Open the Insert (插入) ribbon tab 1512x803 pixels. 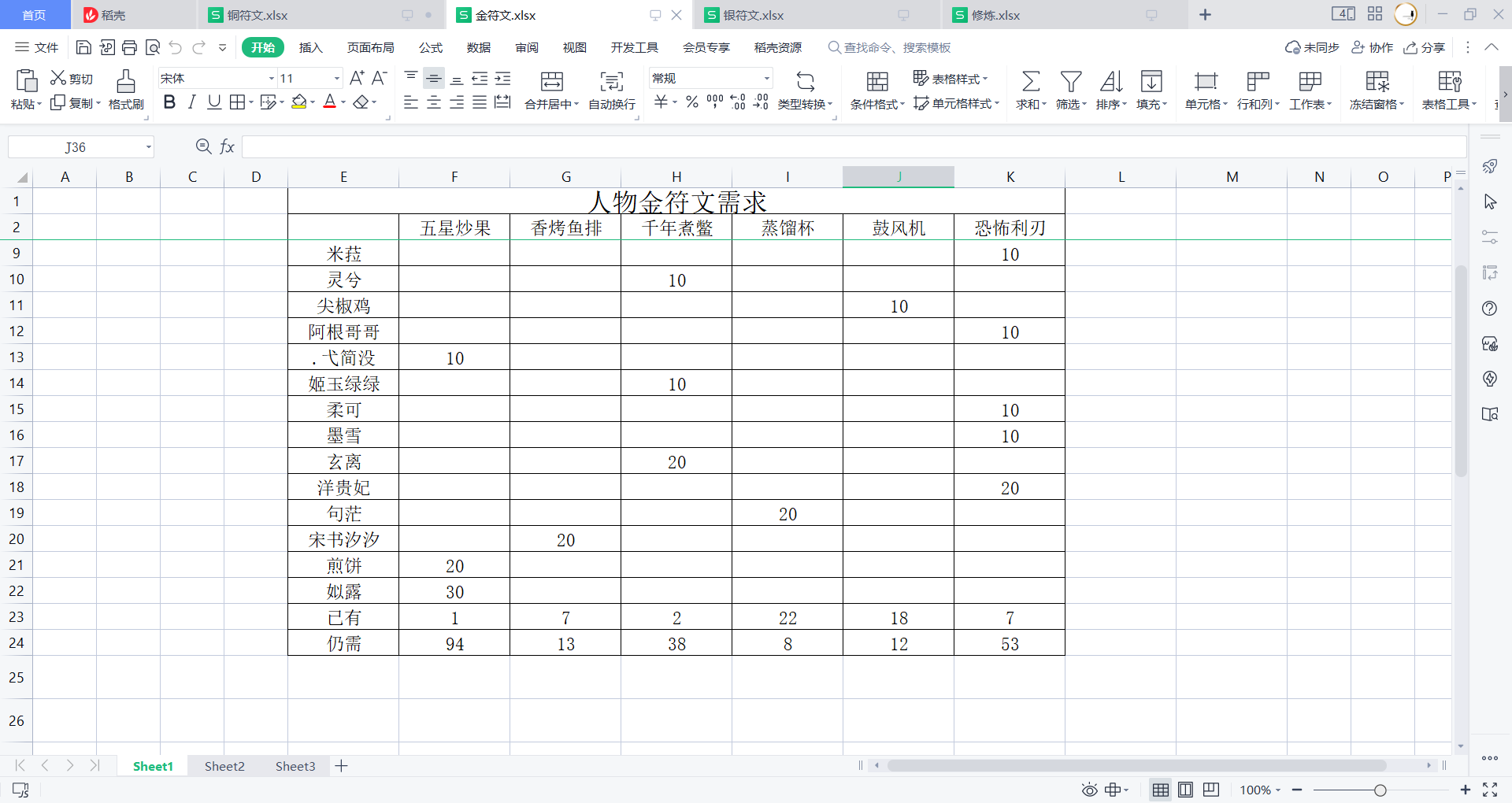[311, 47]
